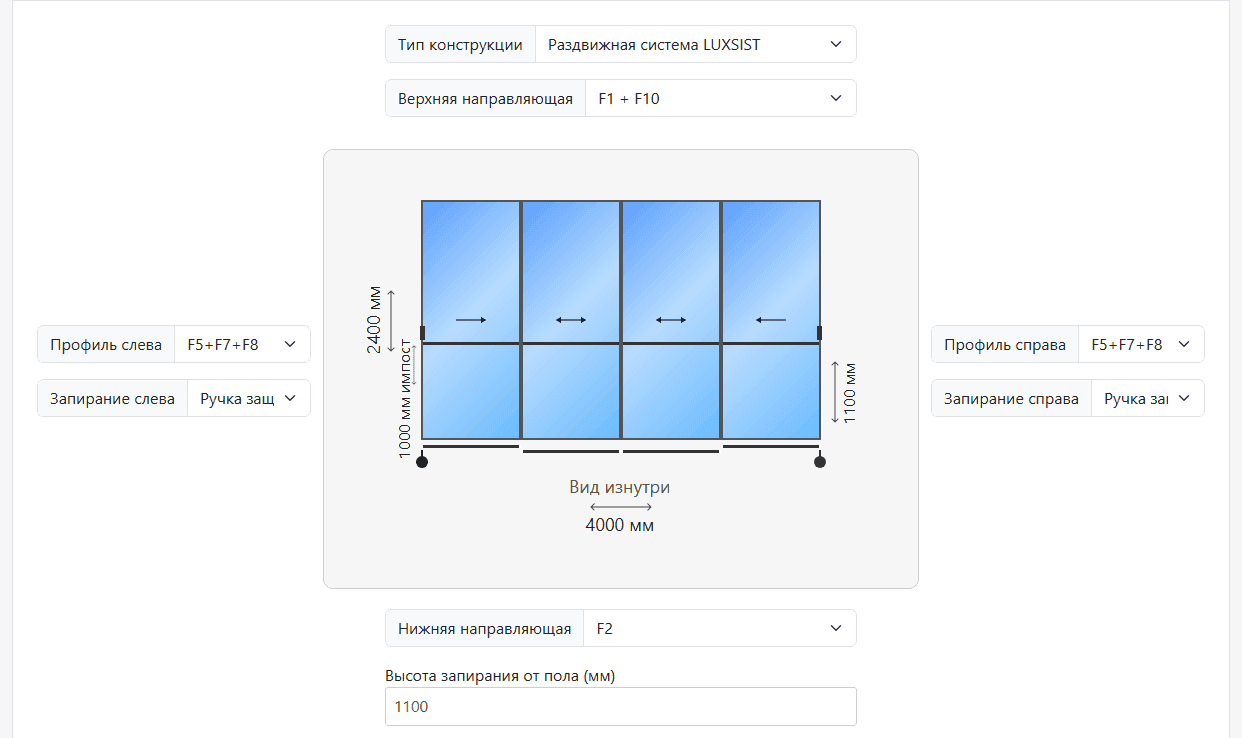
Task: Expand the Запирание справа selector
Action: point(1147,398)
